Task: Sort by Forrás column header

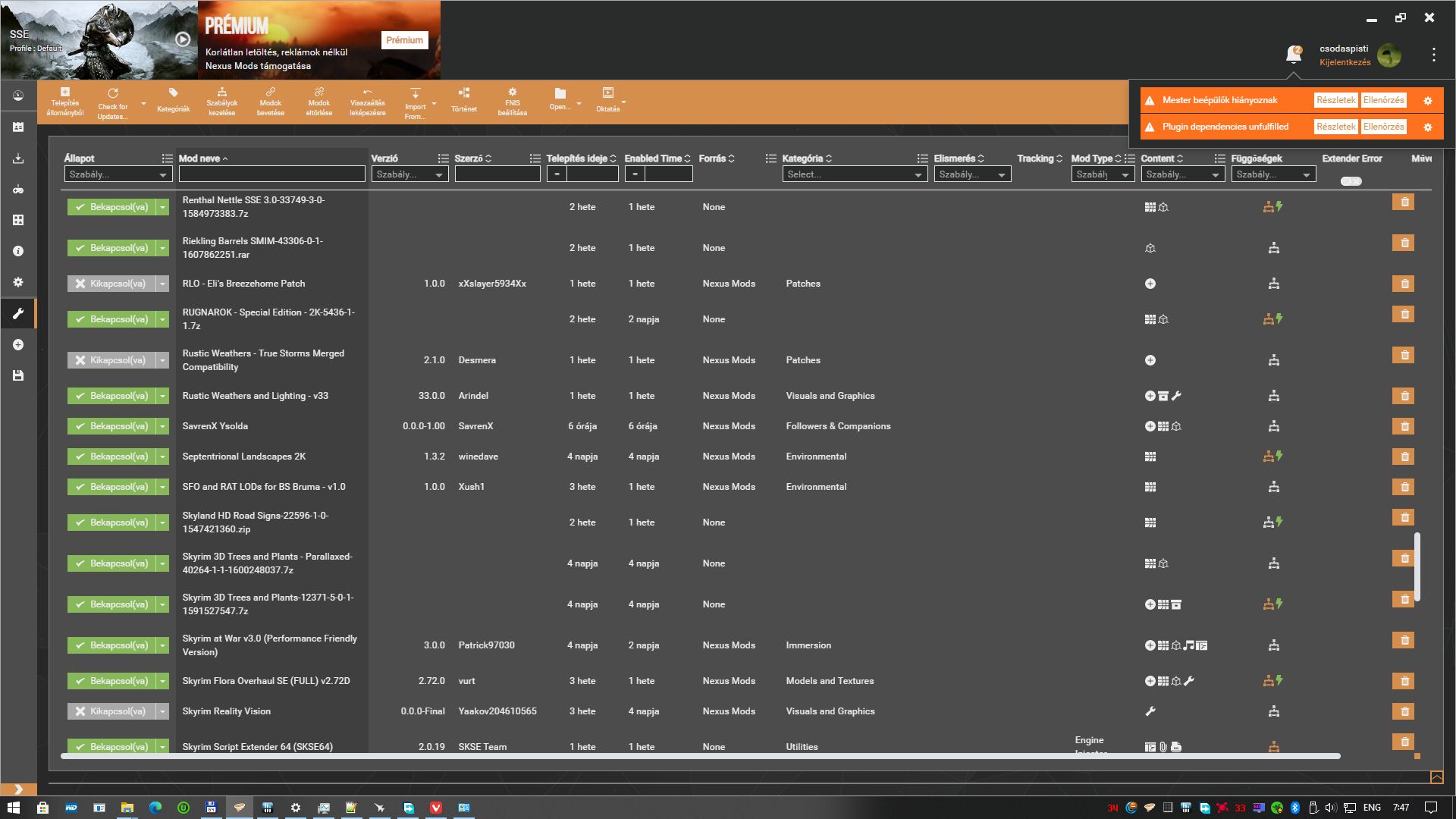Action: tap(717, 158)
